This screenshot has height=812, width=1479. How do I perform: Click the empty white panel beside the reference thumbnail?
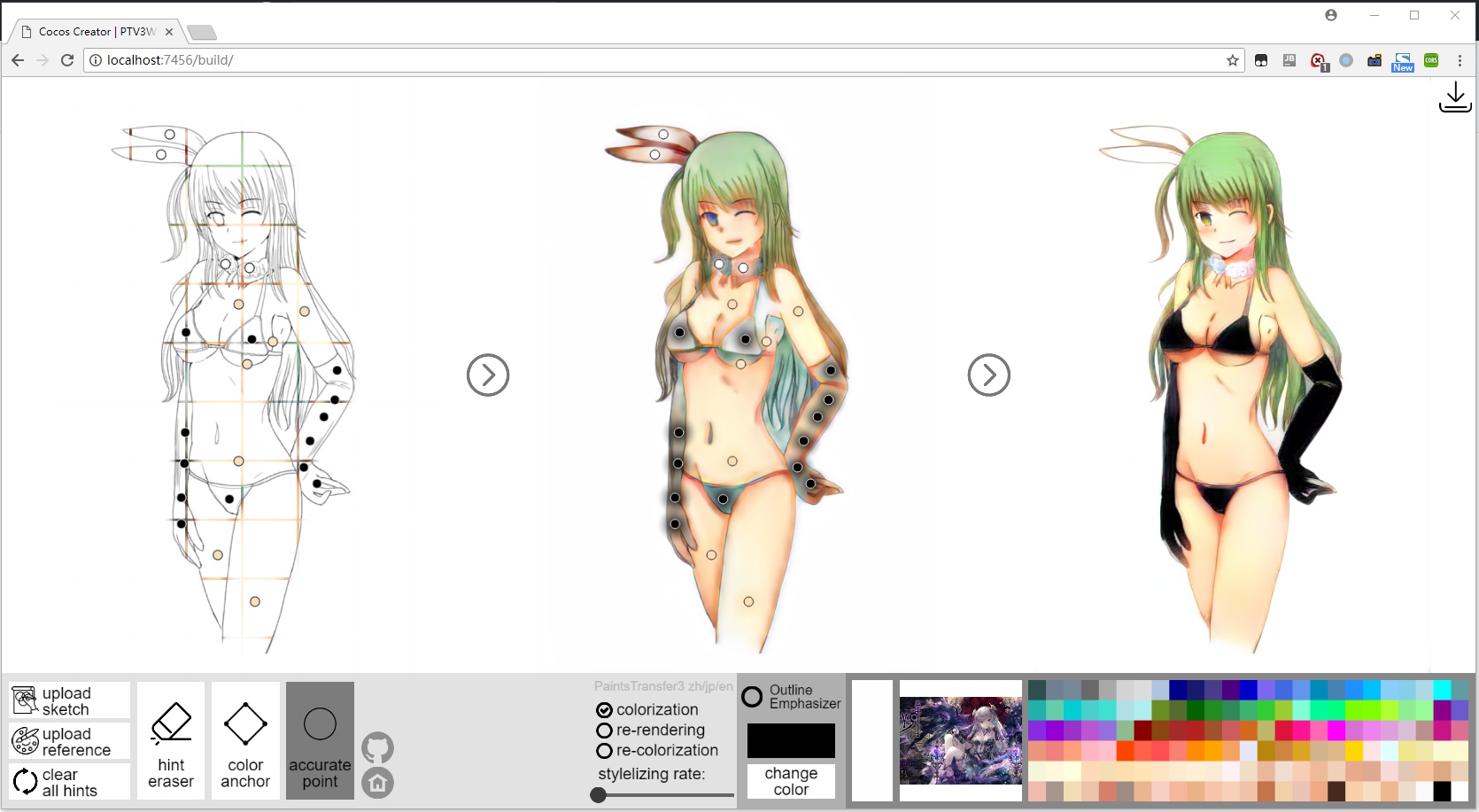872,740
